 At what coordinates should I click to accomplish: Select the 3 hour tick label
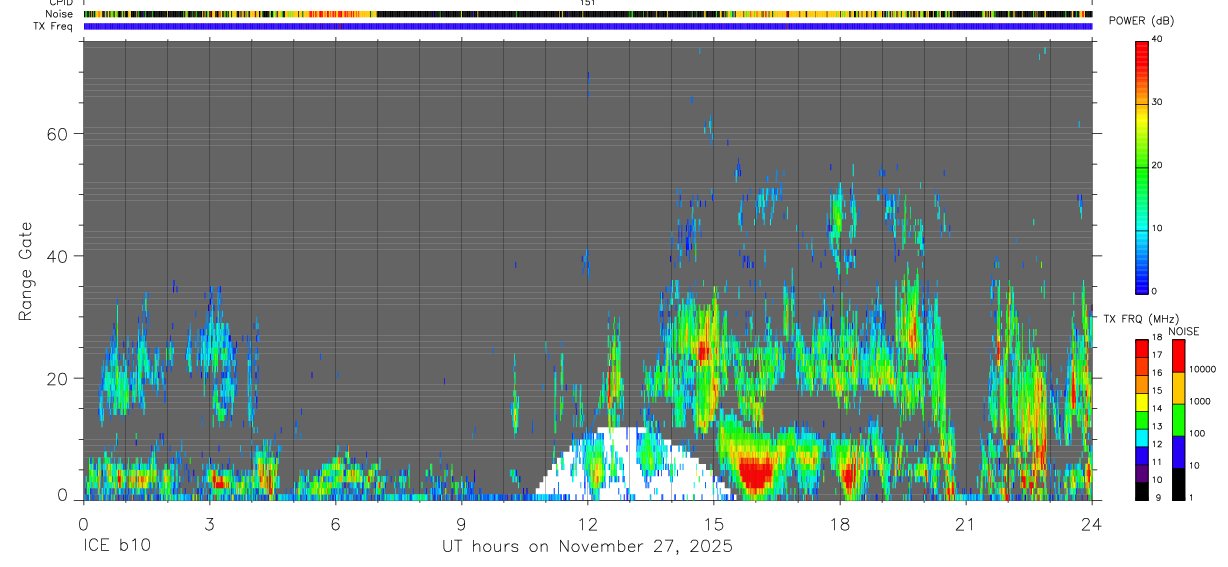point(209,524)
